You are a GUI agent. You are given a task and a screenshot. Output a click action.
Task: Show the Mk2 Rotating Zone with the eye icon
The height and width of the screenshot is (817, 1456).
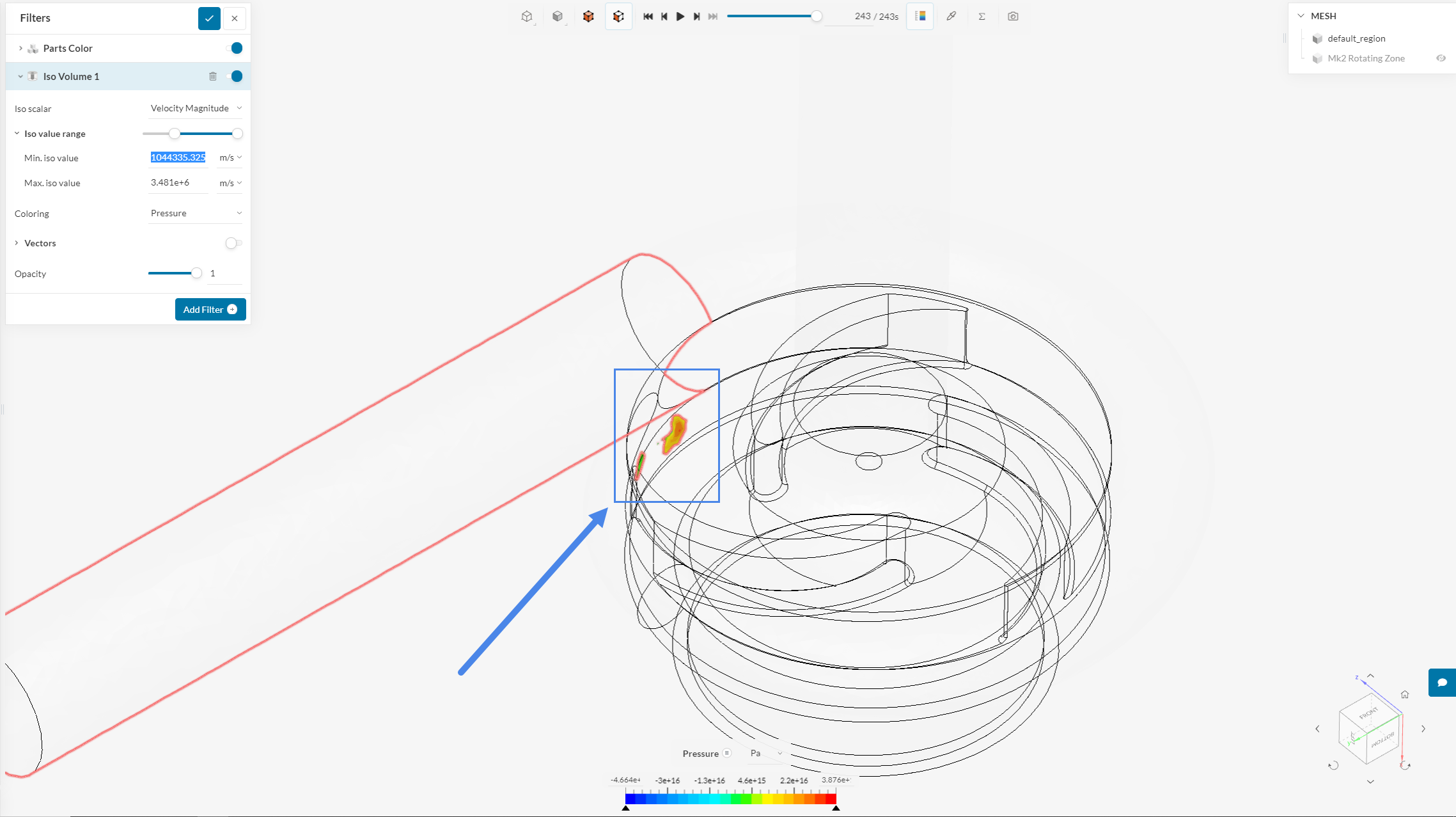click(1441, 58)
